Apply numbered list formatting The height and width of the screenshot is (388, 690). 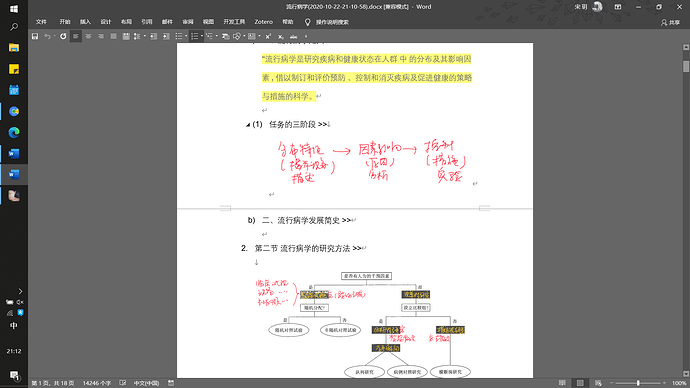point(195,37)
